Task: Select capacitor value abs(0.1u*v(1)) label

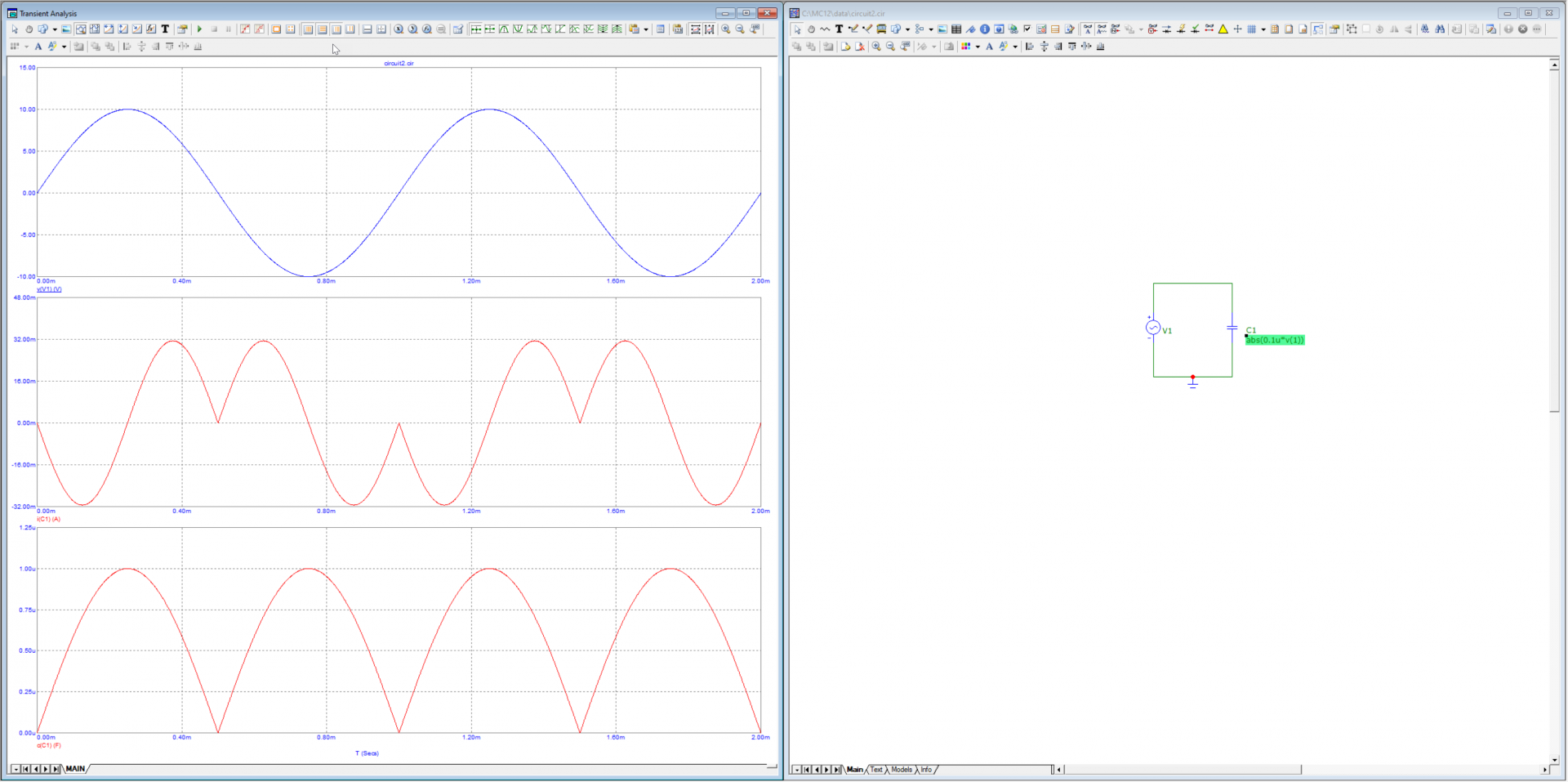Action: coord(1275,340)
